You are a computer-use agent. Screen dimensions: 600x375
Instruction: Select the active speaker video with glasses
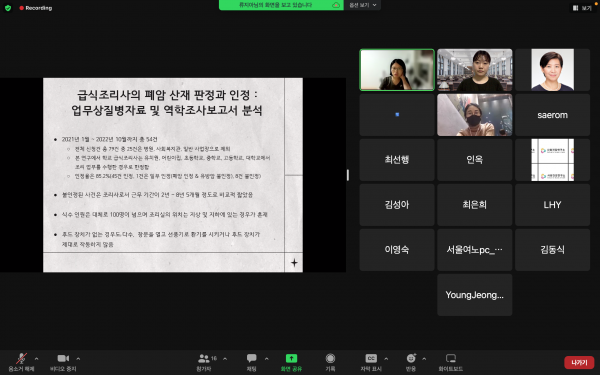click(397, 70)
